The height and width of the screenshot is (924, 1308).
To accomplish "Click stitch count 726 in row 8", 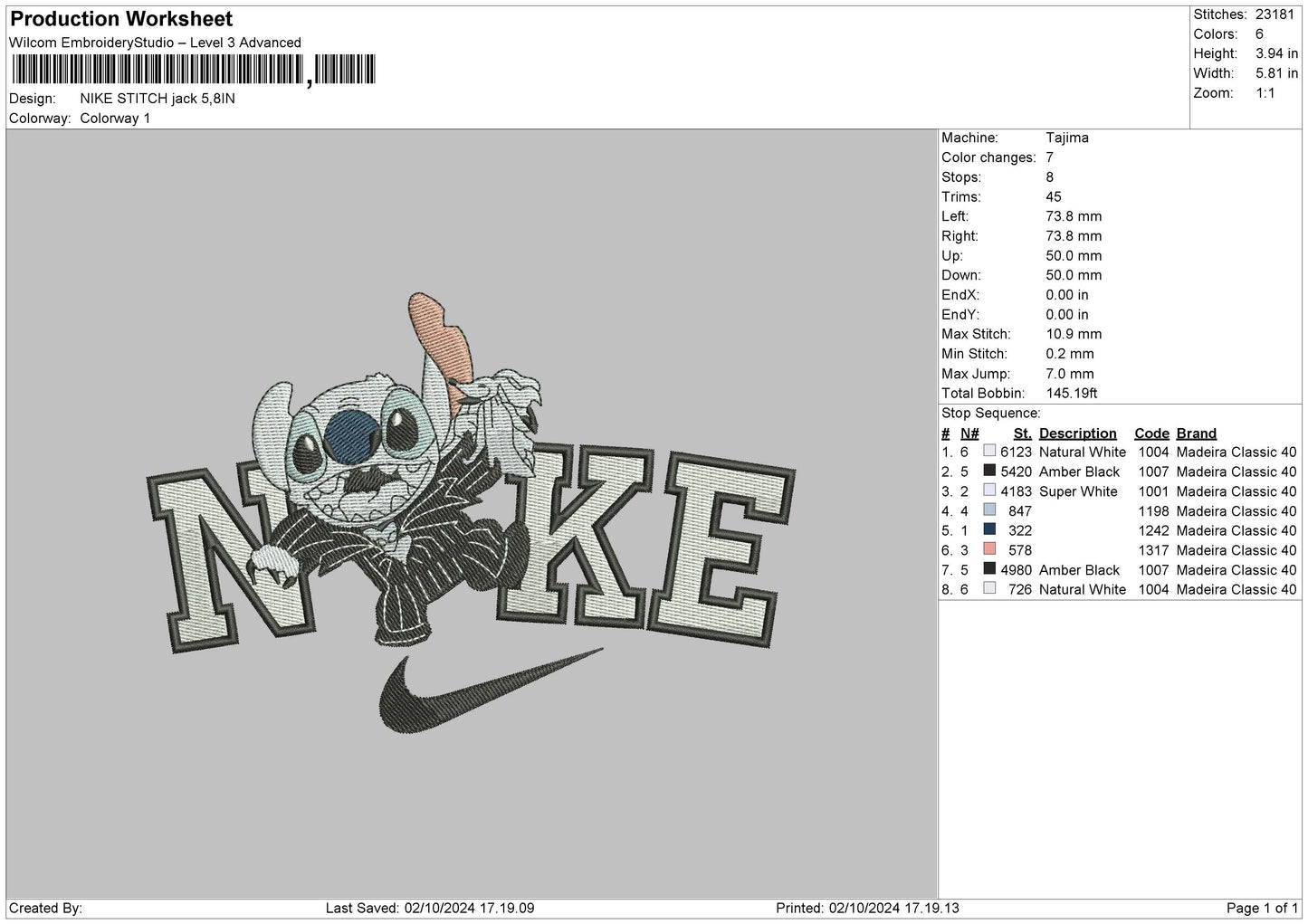I will pyautogui.click(x=1021, y=589).
